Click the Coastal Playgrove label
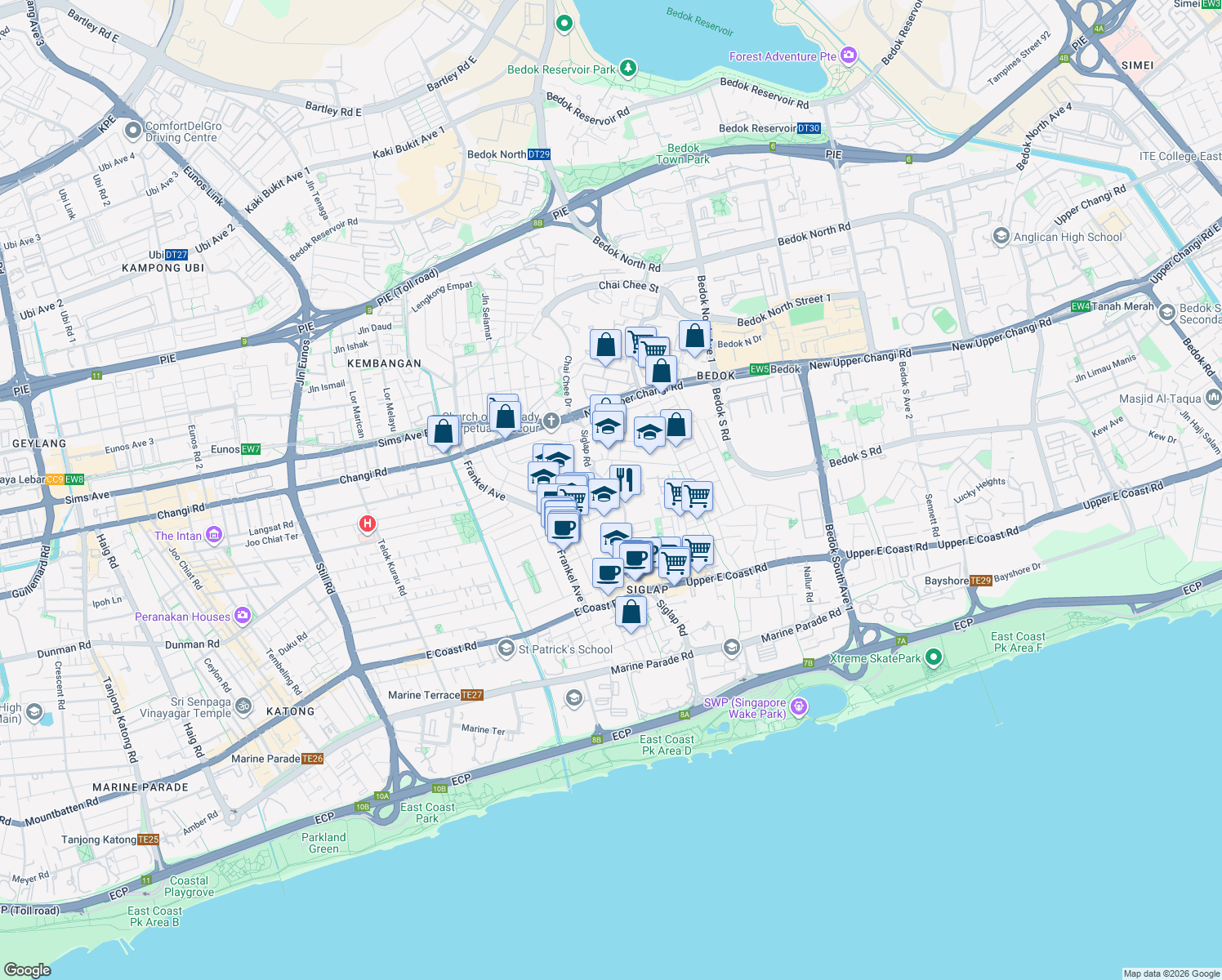The height and width of the screenshot is (980, 1222). pos(189,886)
